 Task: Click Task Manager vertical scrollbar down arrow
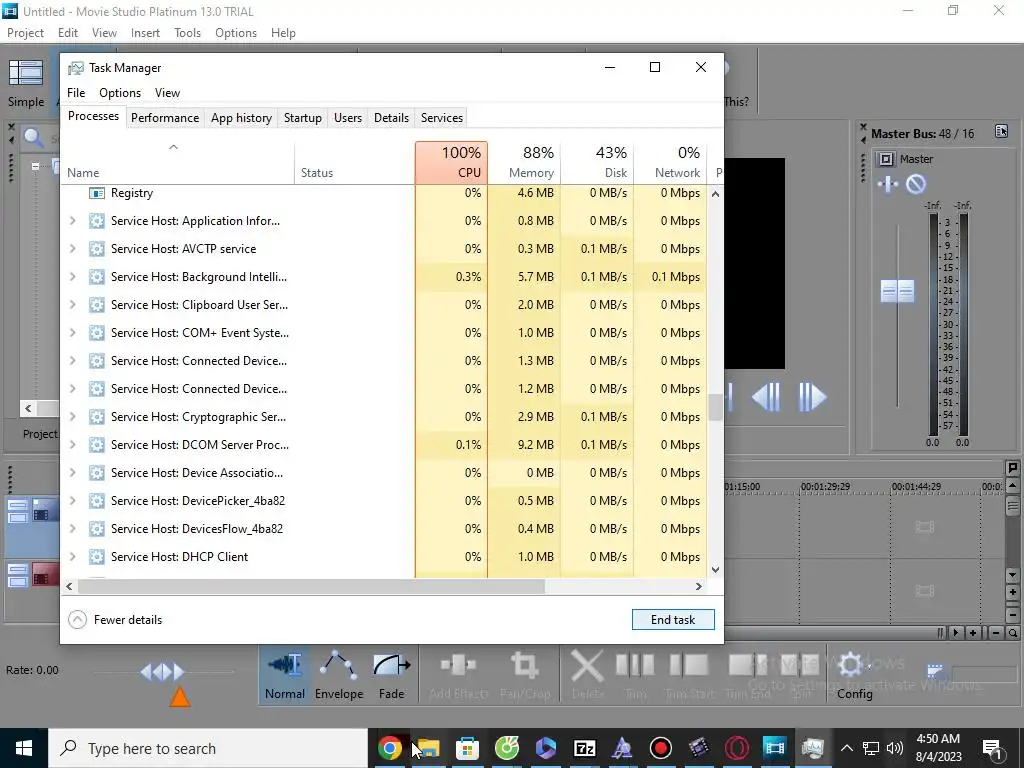point(715,569)
